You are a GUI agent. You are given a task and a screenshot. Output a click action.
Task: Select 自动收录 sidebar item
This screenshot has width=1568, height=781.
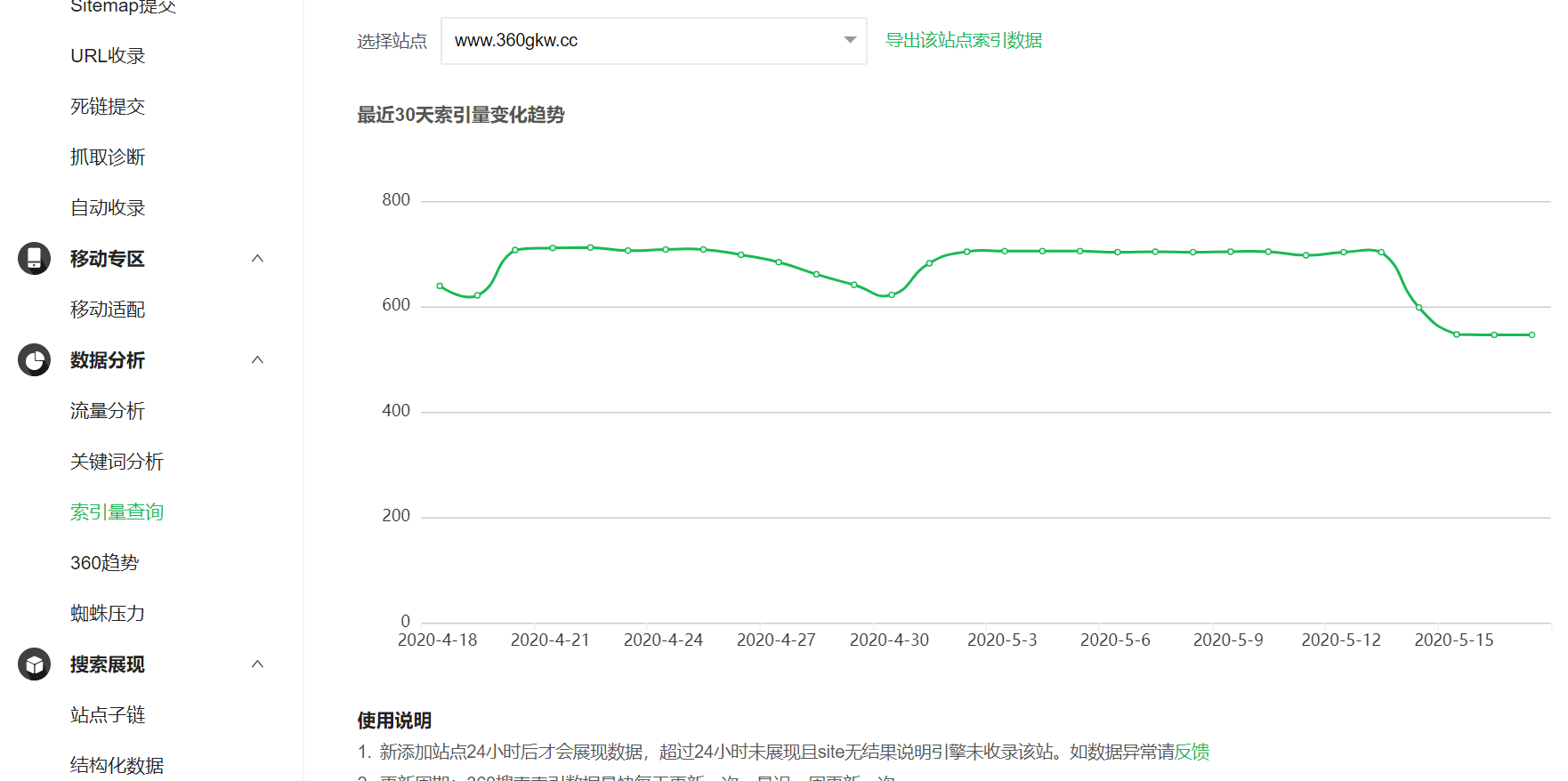108,208
